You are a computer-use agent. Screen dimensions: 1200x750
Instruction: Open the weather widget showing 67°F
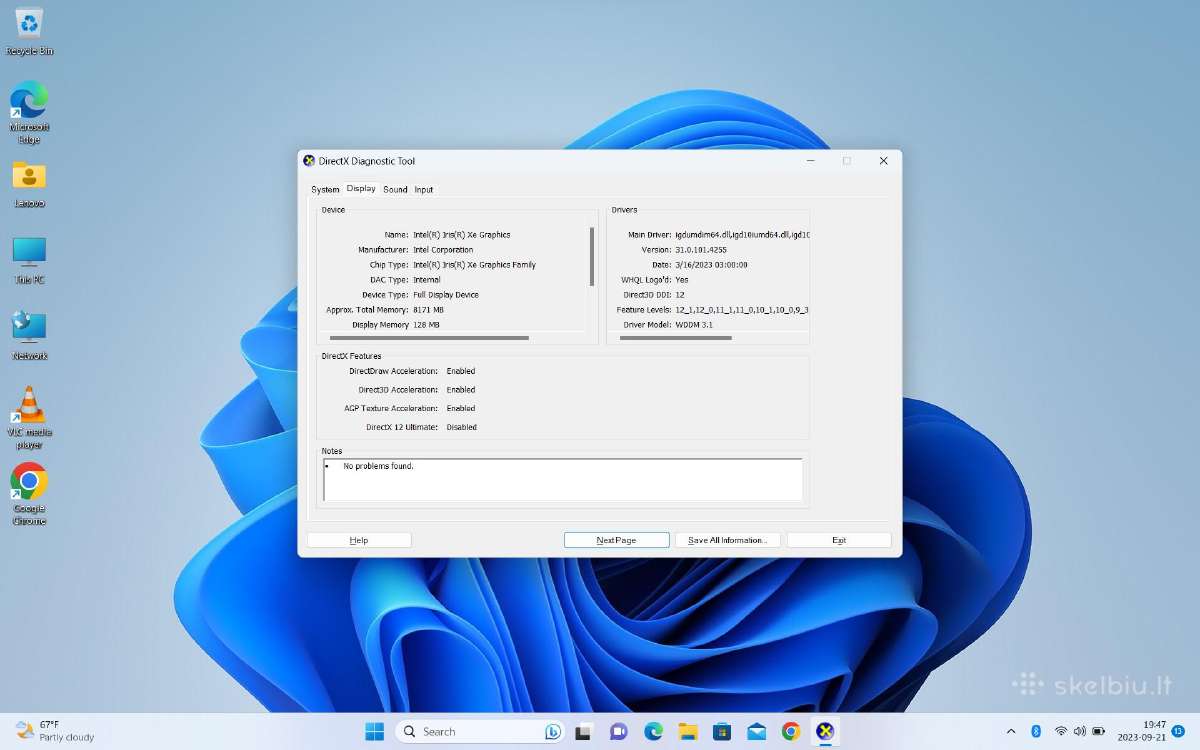(x=55, y=731)
